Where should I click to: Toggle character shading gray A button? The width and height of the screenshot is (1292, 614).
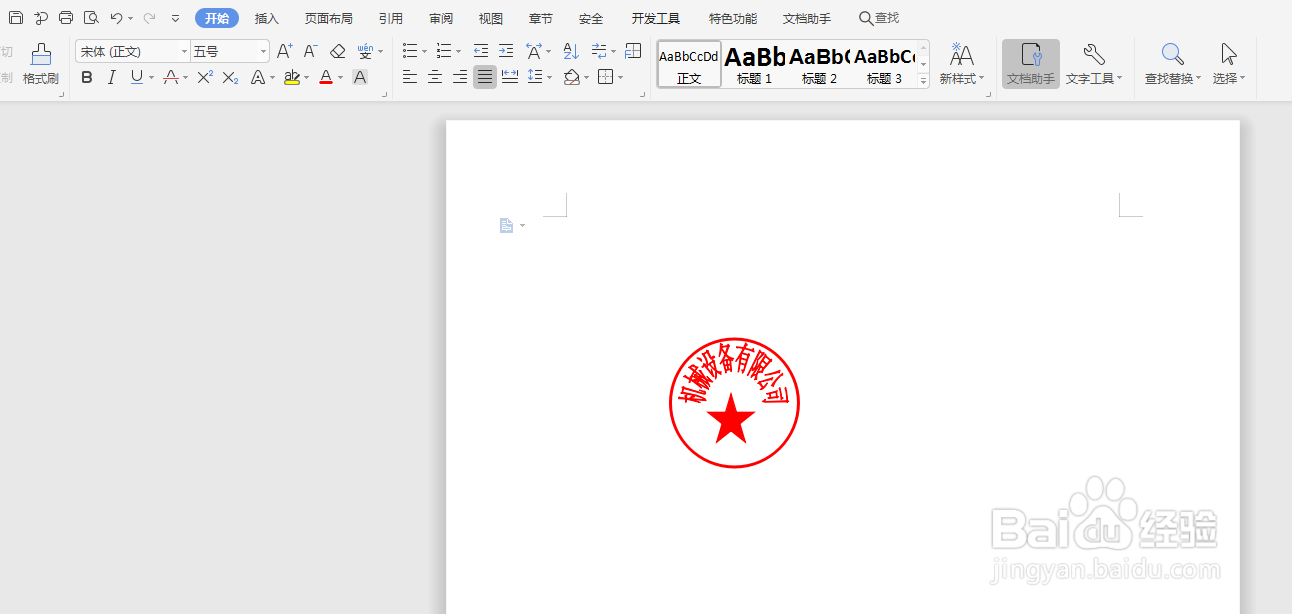360,77
